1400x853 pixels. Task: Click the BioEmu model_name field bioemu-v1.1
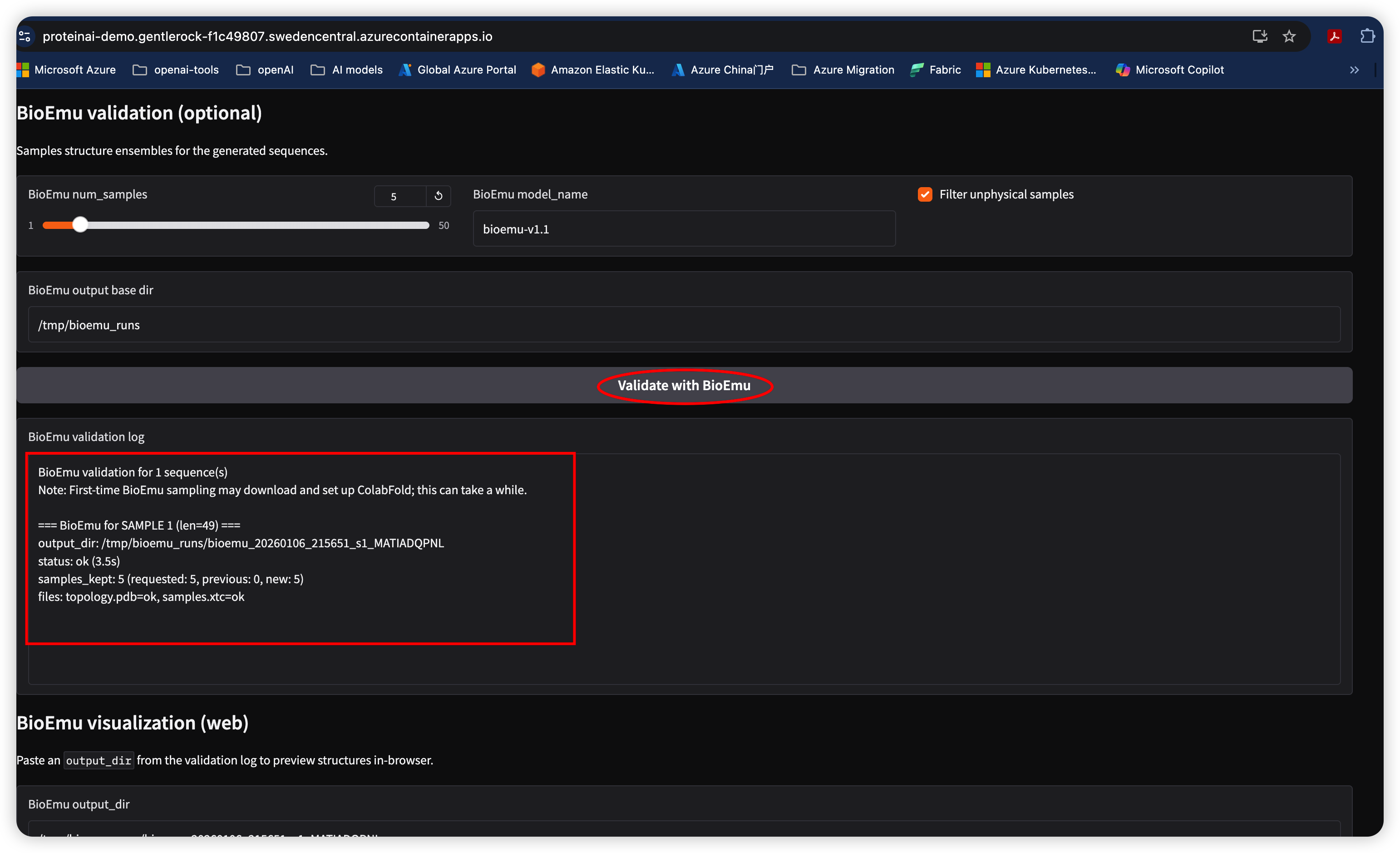click(684, 228)
